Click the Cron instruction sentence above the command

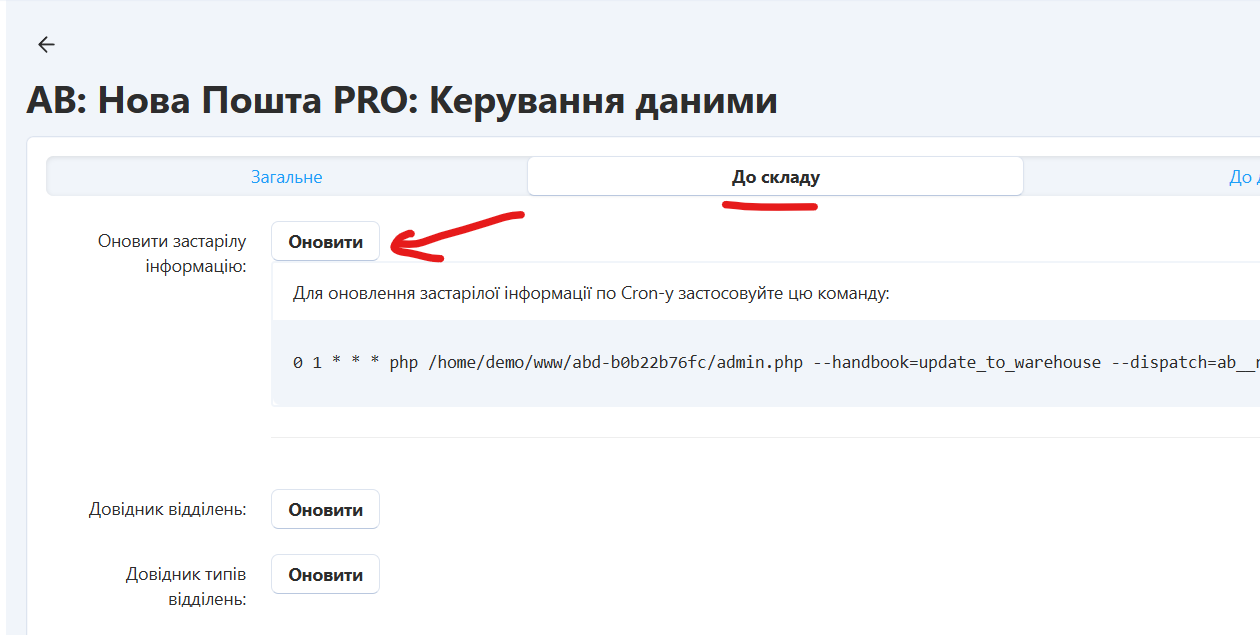coord(590,293)
